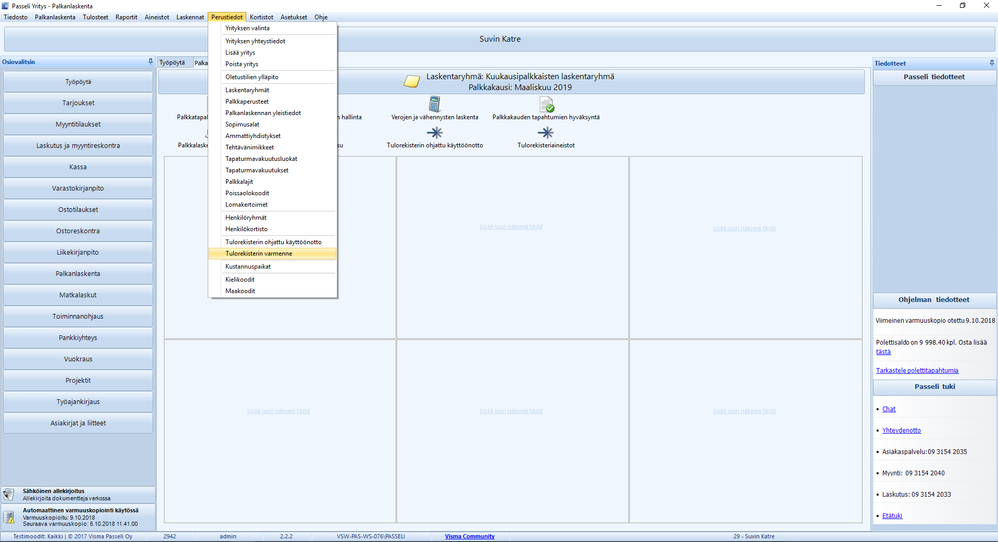Open Tarkastele polettitapahtumia link
The width and height of the screenshot is (998, 542).
pyautogui.click(x=917, y=370)
